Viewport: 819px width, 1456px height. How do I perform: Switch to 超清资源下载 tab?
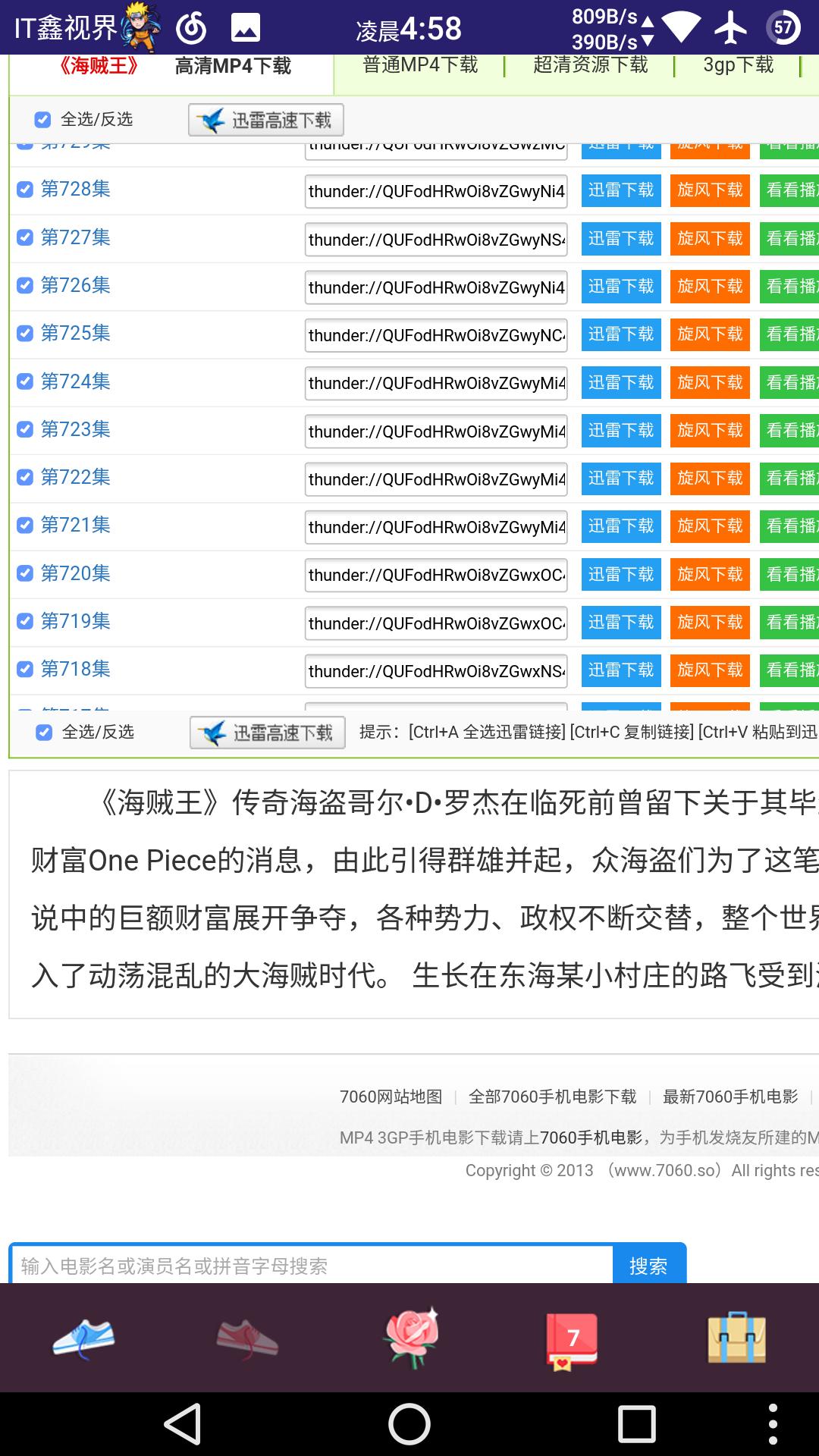tap(591, 65)
